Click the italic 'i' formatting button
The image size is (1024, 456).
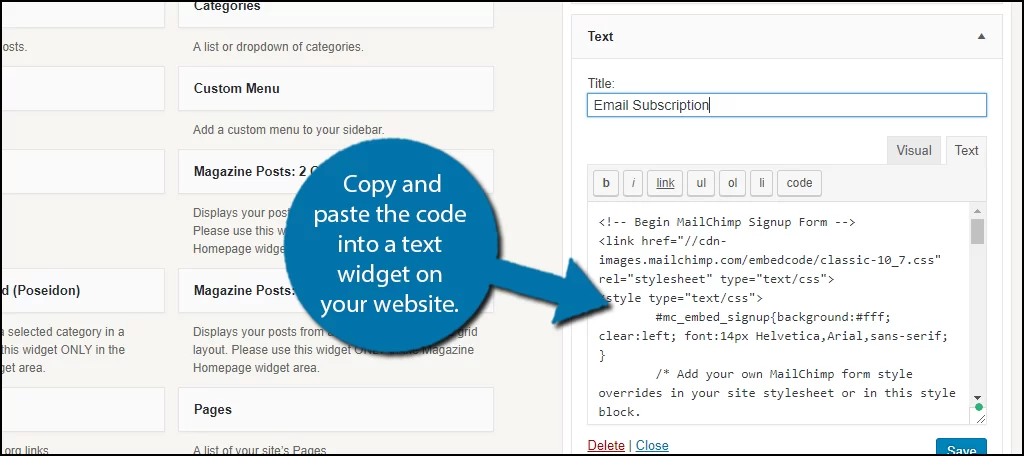click(x=633, y=184)
